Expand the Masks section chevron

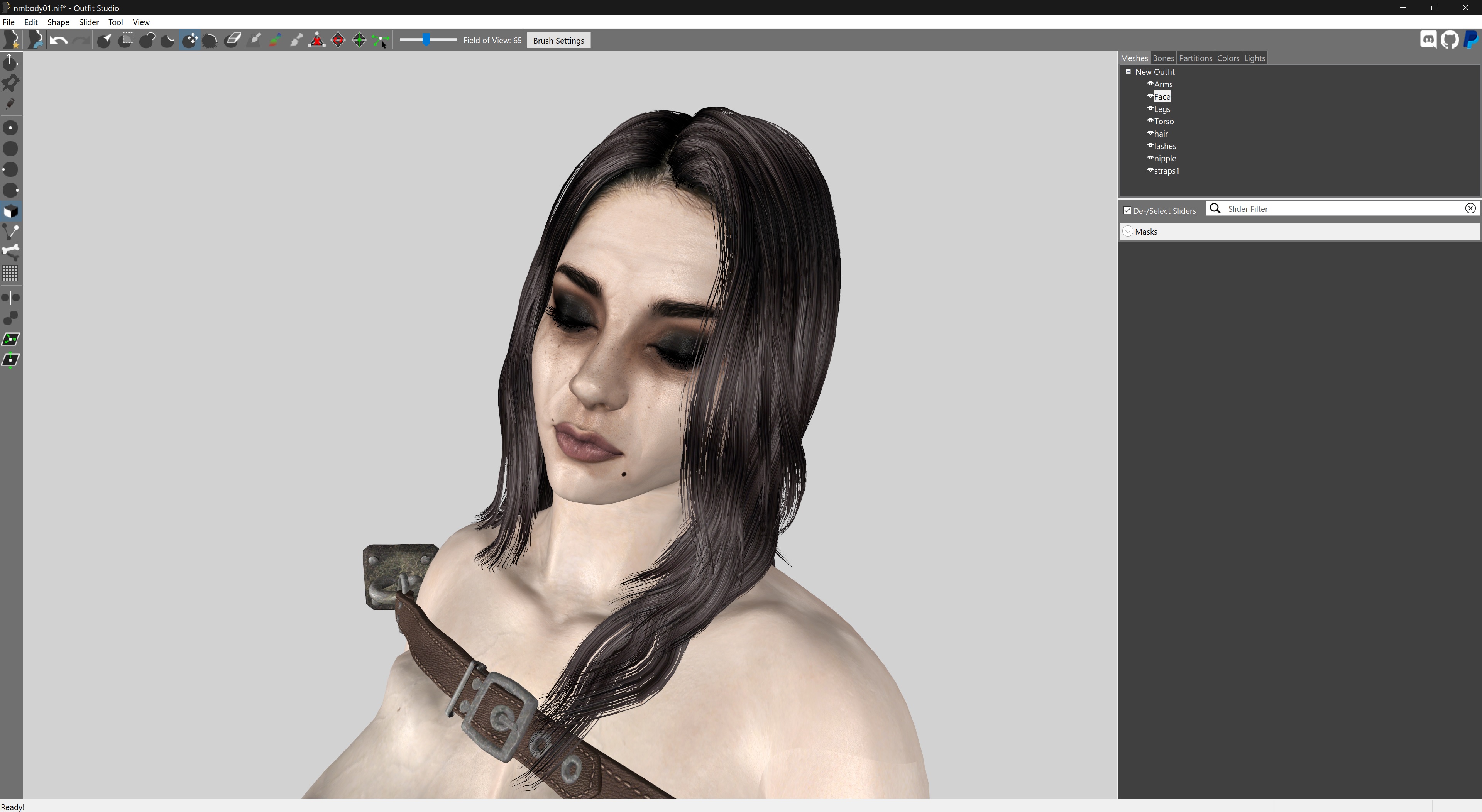pyautogui.click(x=1128, y=231)
